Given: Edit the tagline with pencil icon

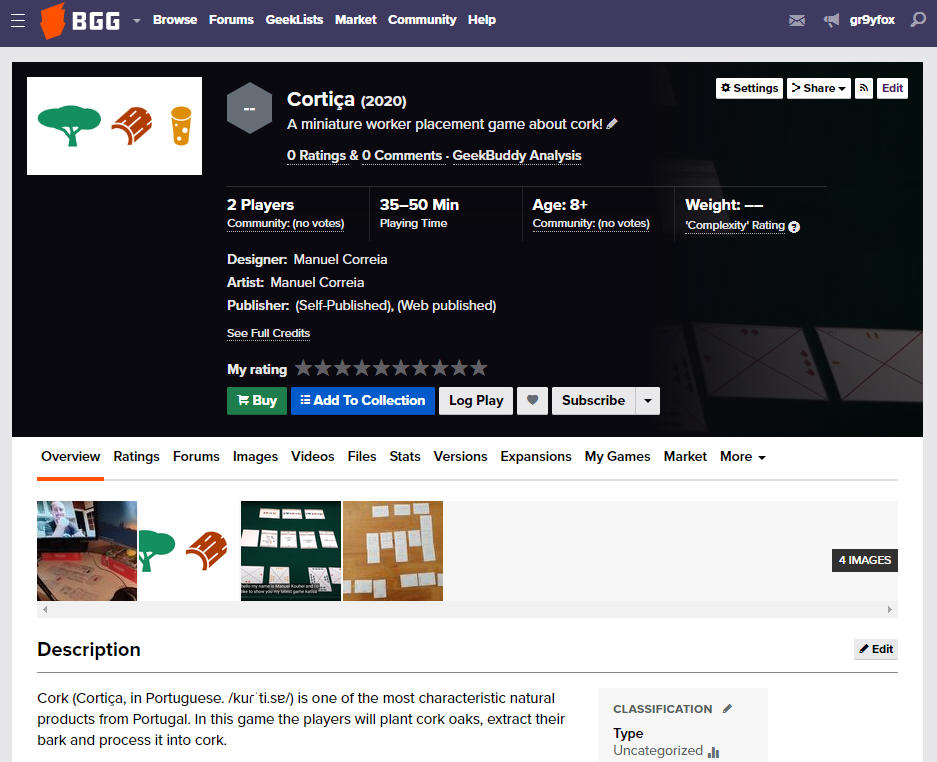Looking at the screenshot, I should pyautogui.click(x=612, y=124).
